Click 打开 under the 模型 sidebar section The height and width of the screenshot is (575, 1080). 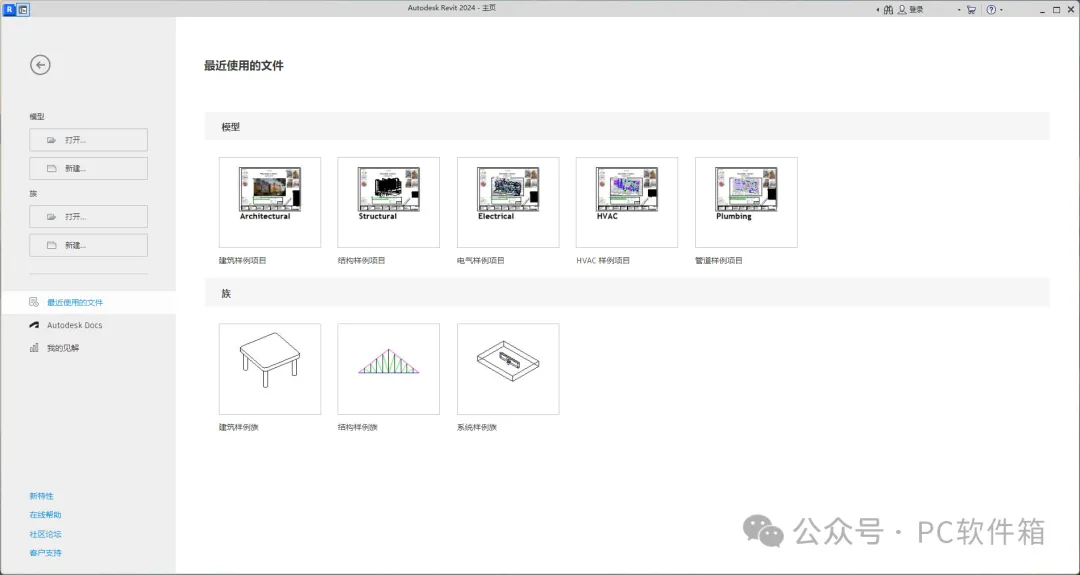tap(88, 140)
